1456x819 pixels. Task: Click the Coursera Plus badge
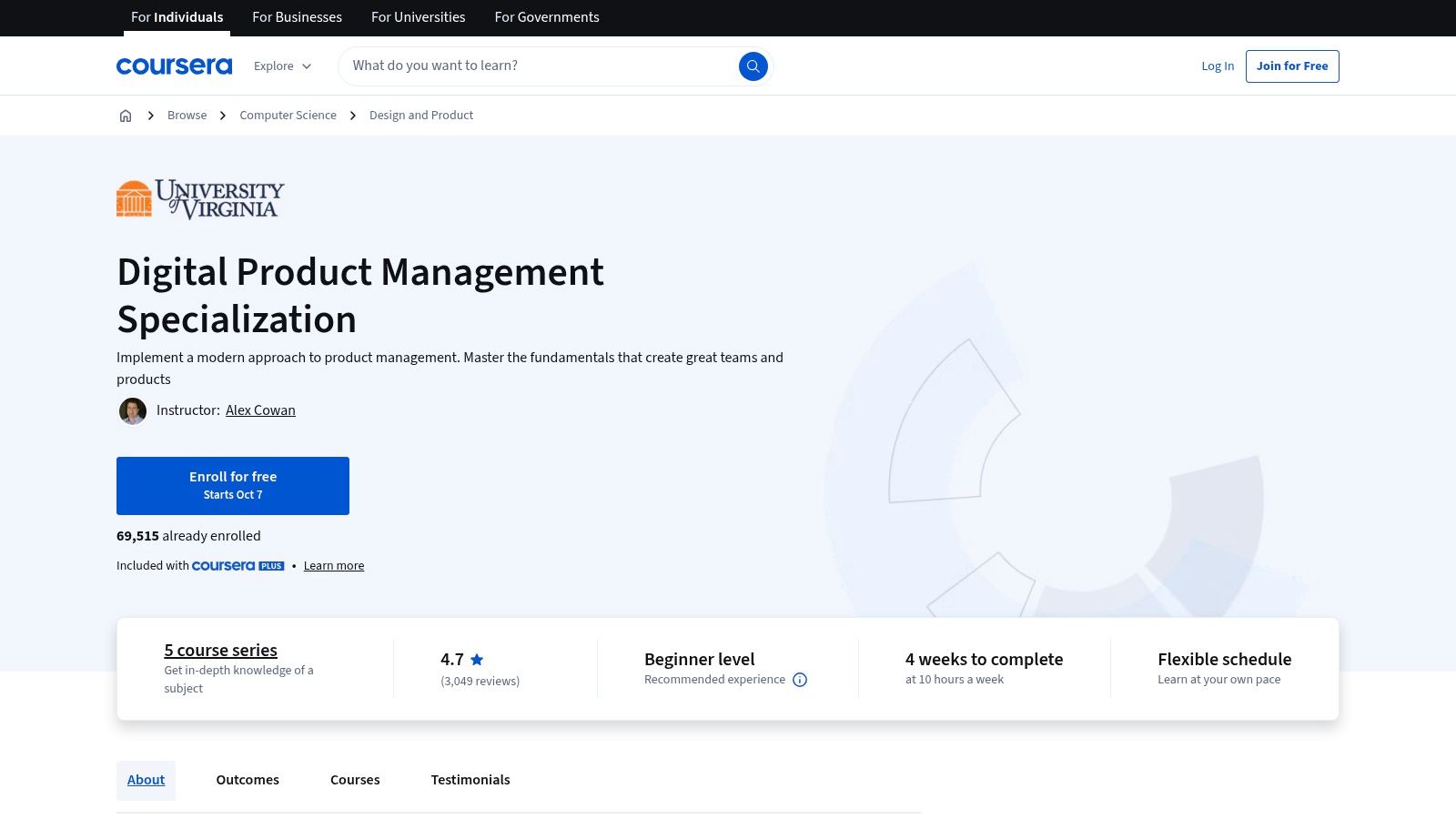click(237, 565)
